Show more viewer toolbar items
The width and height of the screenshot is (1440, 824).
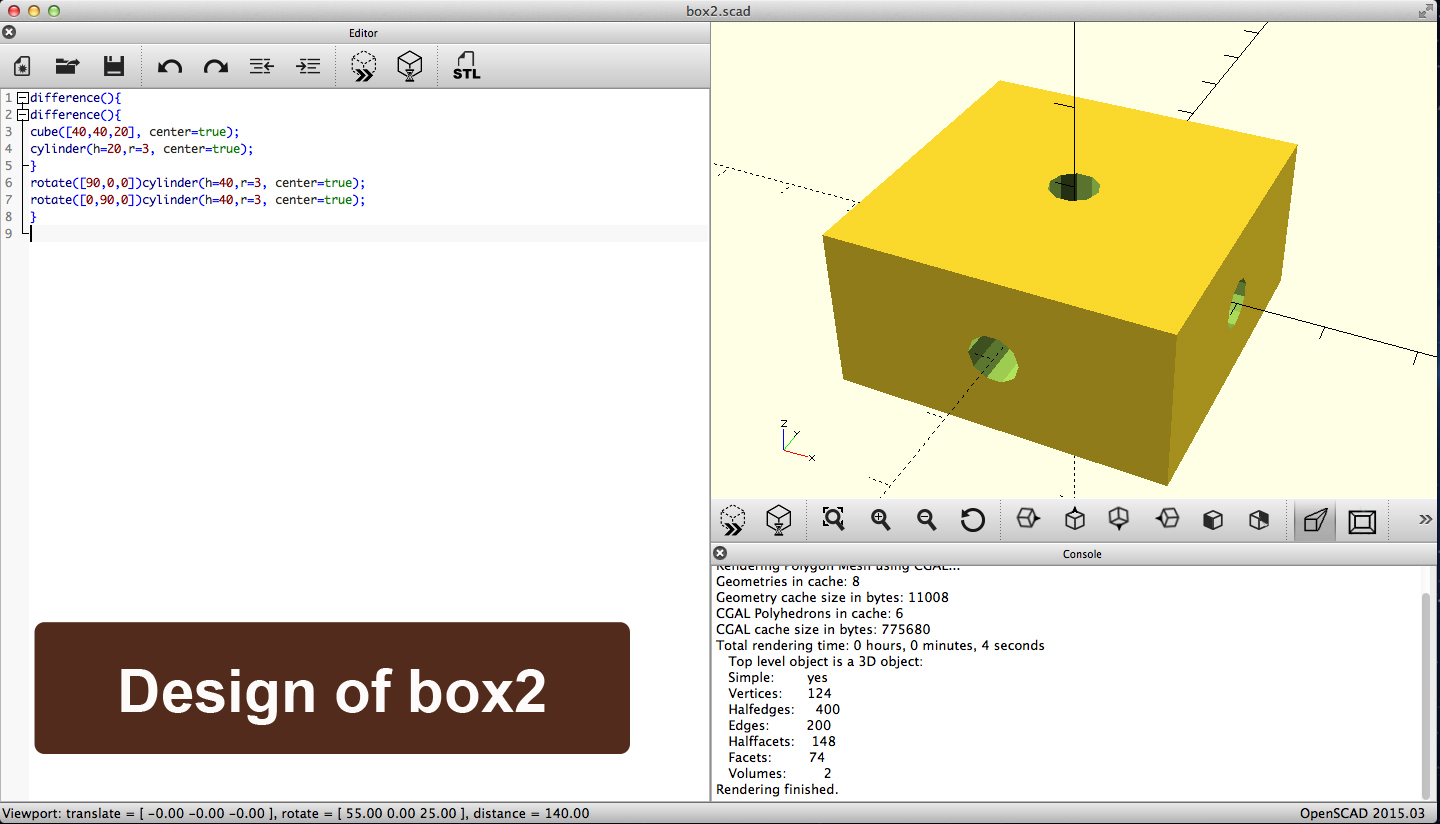pyautogui.click(x=1426, y=519)
